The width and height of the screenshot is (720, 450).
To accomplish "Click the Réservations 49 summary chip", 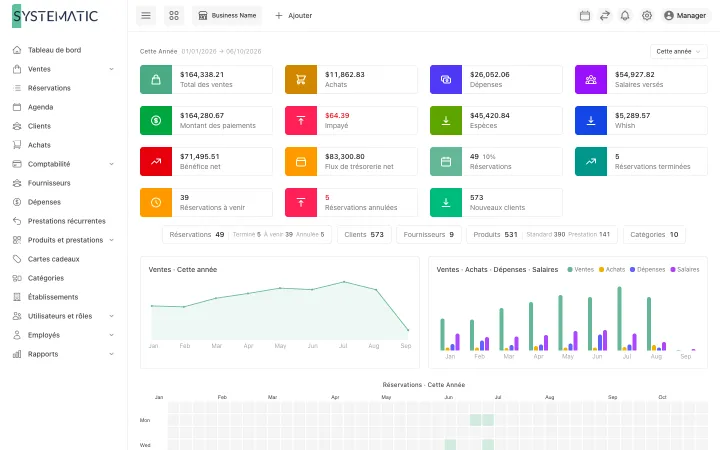I will point(247,234).
